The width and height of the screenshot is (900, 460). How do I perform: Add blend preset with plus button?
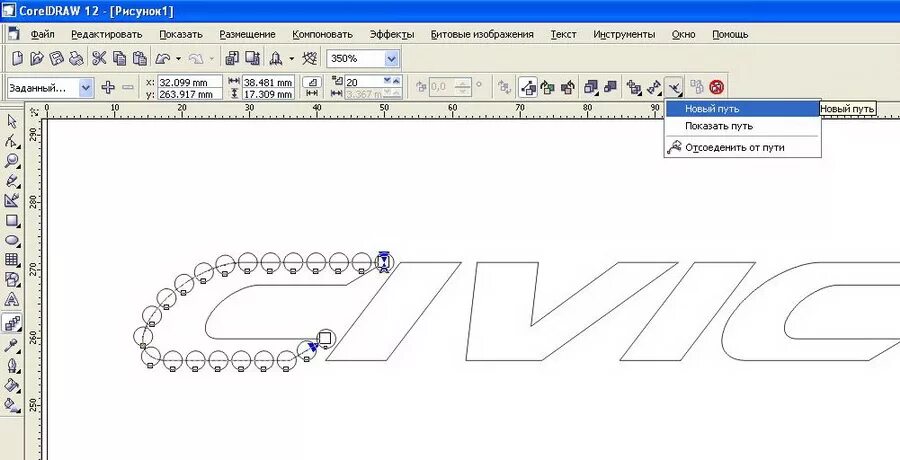coord(108,87)
